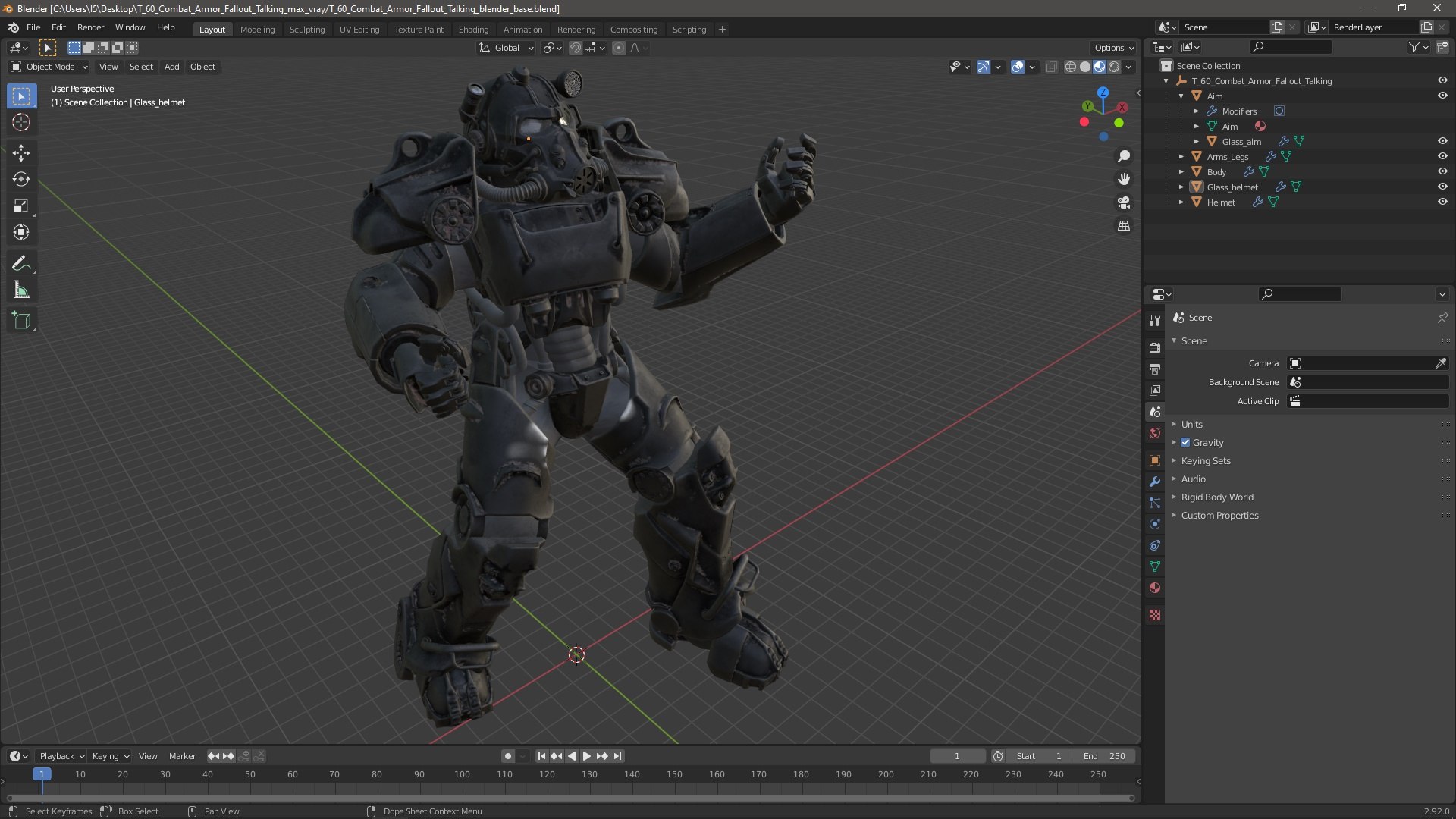Click the current frame field showing 1
Screen dimensions: 1456x819
(x=957, y=756)
